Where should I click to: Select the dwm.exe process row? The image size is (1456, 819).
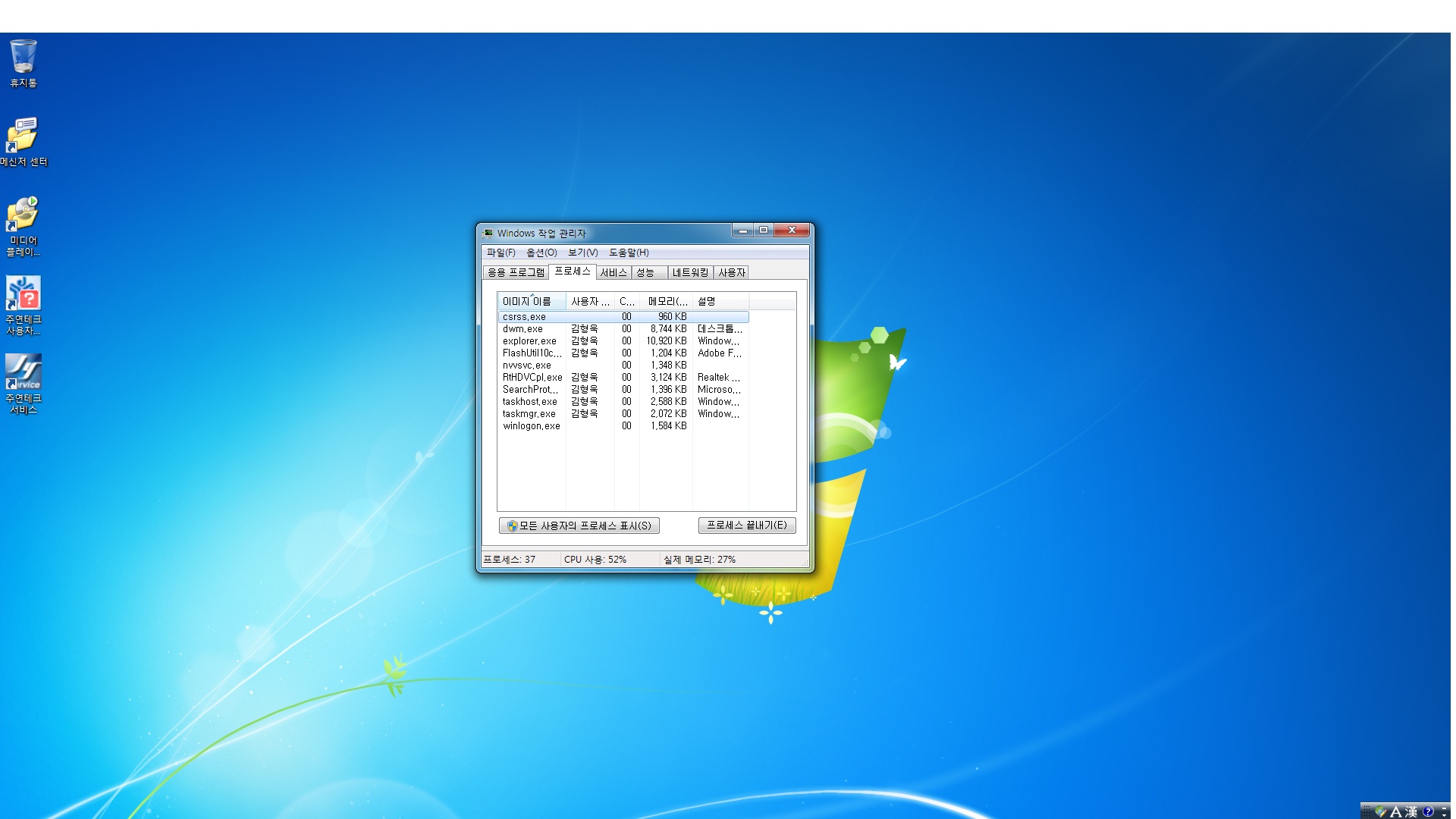click(x=623, y=329)
